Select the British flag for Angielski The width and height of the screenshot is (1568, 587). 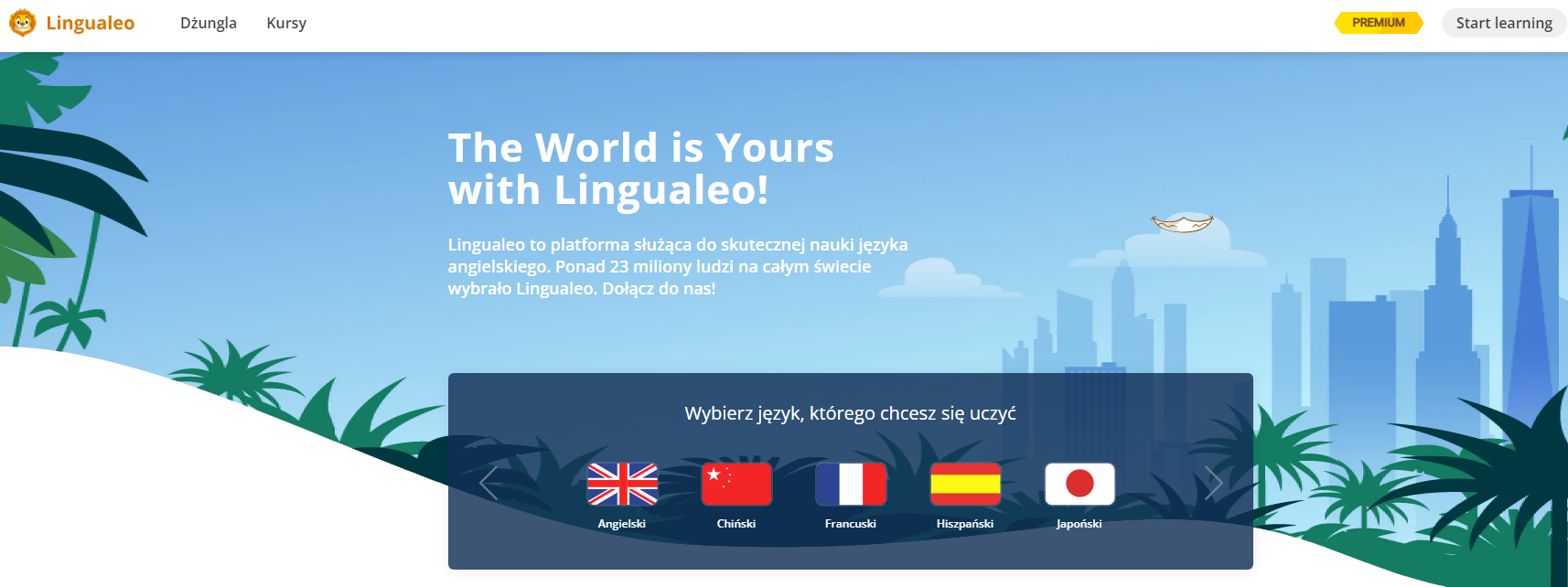622,484
